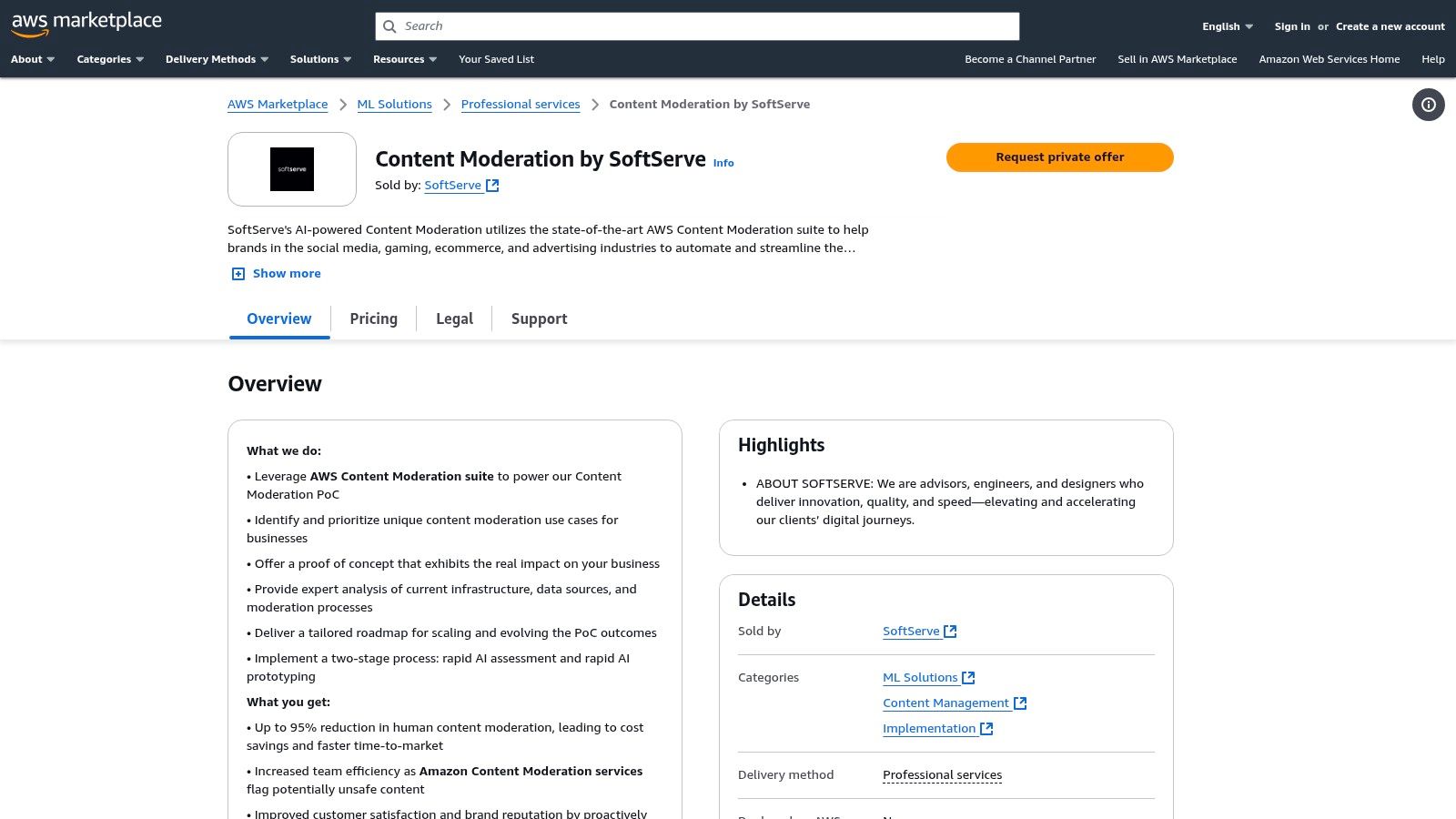The width and height of the screenshot is (1456, 819).
Task: Click the search magnifier icon
Action: (x=389, y=26)
